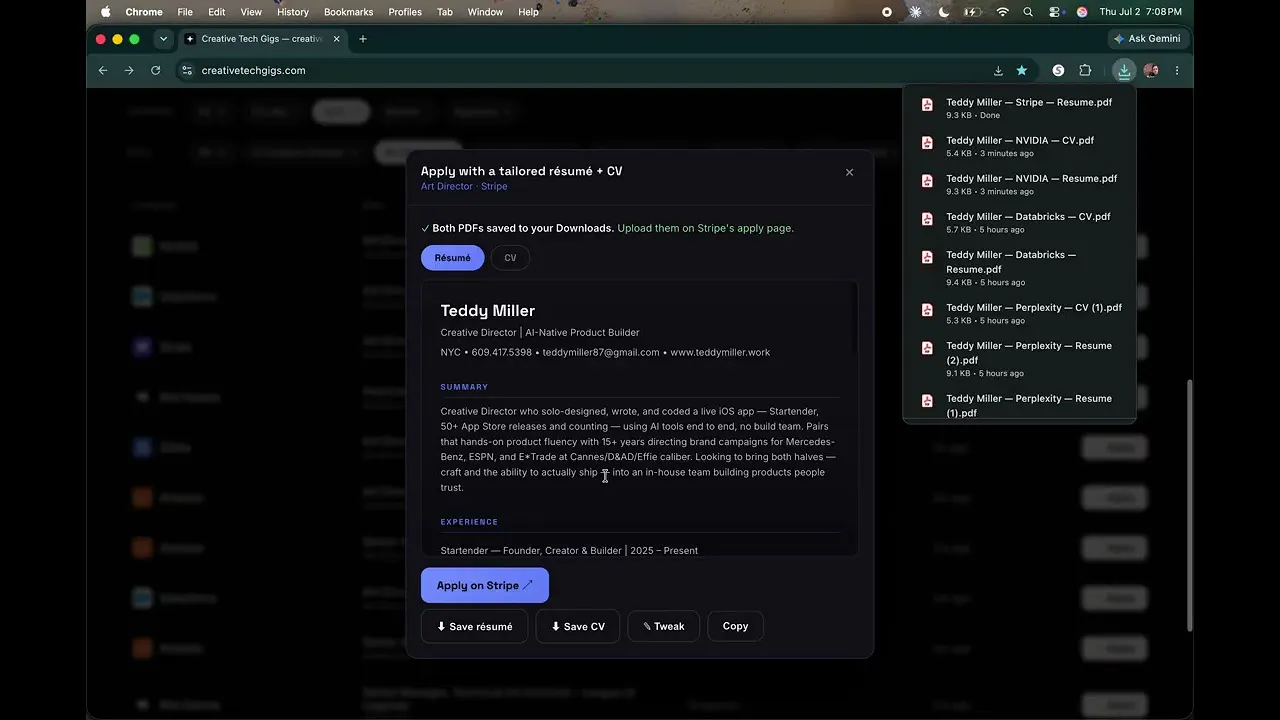Open the View menu
1280x720 pixels.
pyautogui.click(x=251, y=12)
